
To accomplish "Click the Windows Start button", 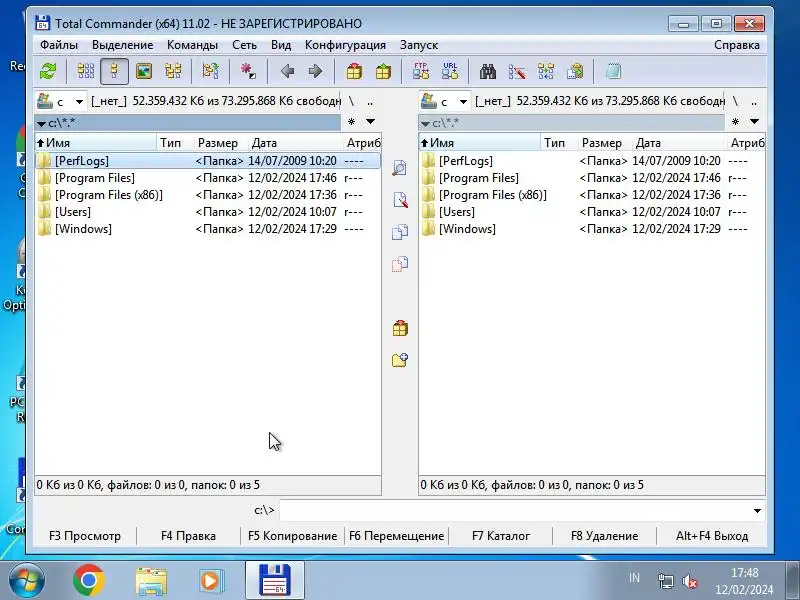I will [x=27, y=581].
